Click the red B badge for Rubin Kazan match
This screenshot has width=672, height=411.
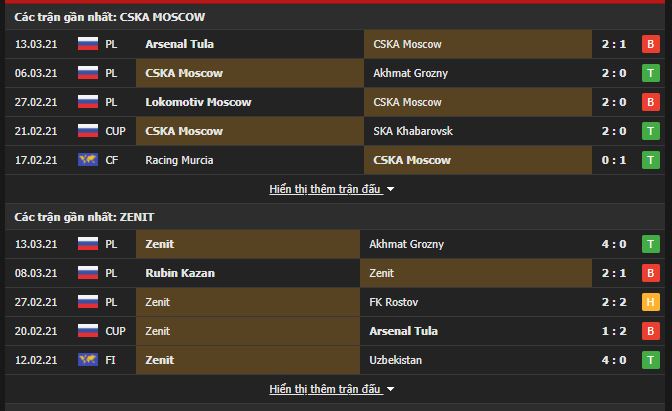pyautogui.click(x=651, y=273)
